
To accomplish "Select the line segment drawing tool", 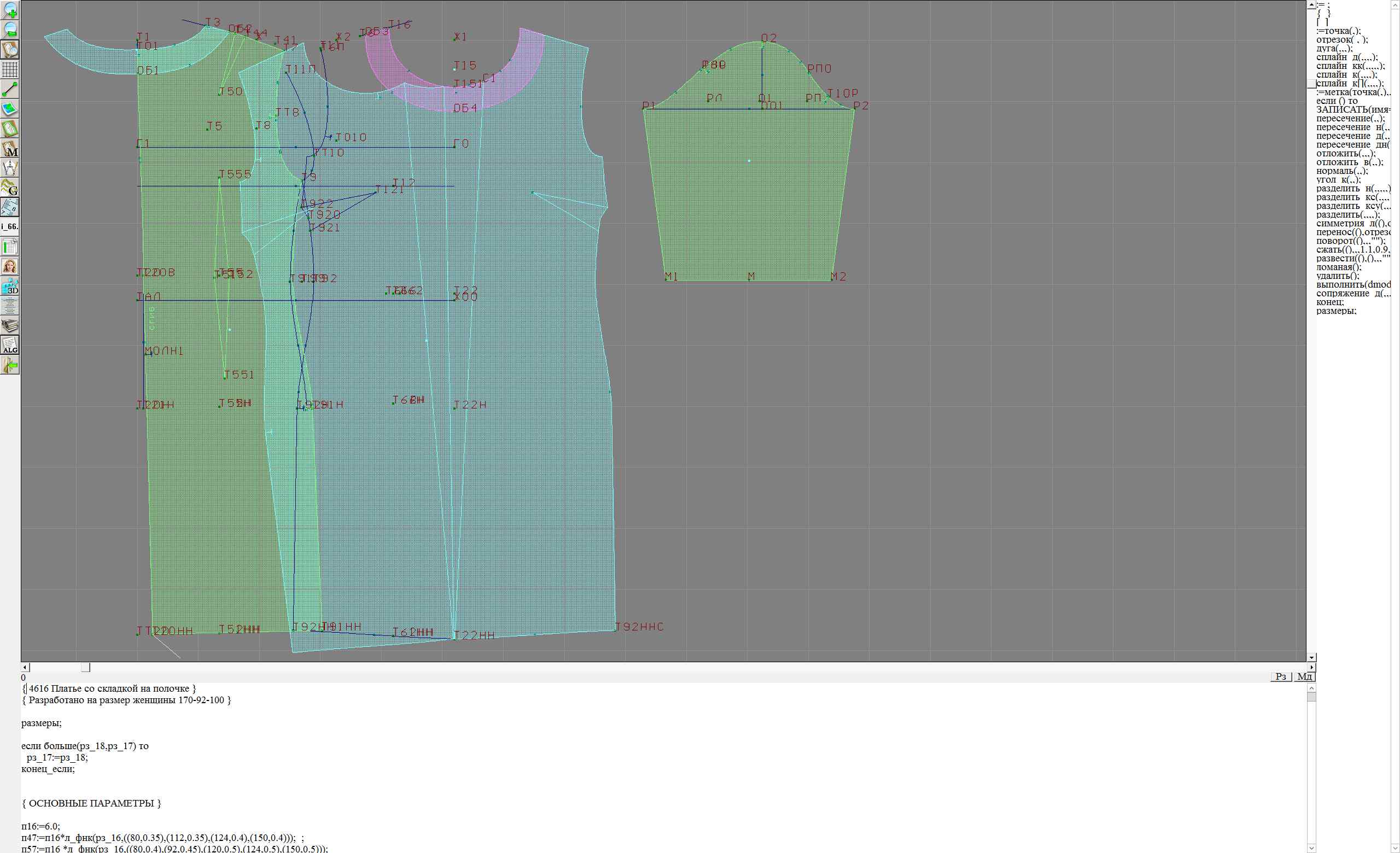I will point(10,89).
